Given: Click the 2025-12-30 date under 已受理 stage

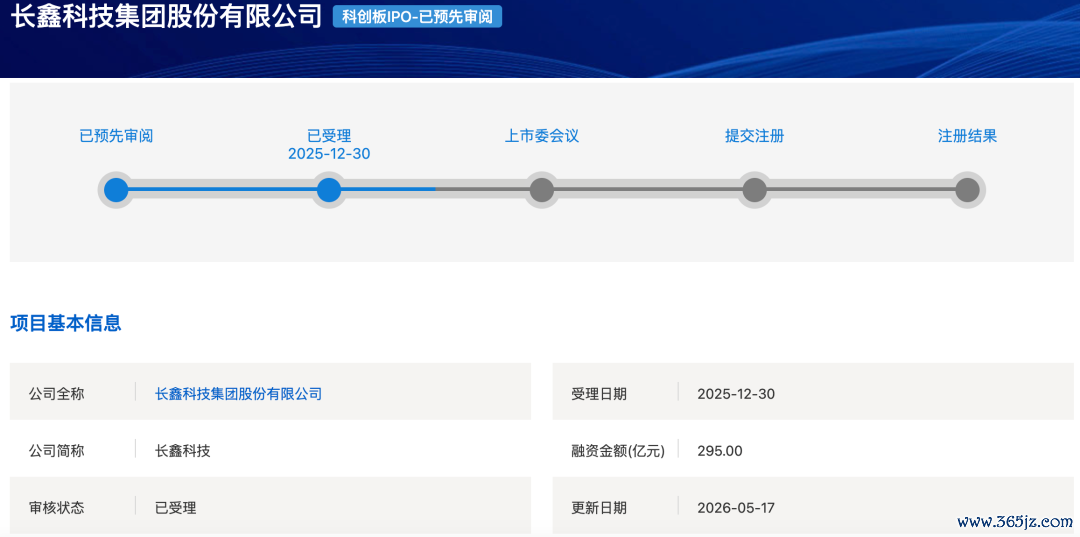Looking at the screenshot, I should 329,154.
